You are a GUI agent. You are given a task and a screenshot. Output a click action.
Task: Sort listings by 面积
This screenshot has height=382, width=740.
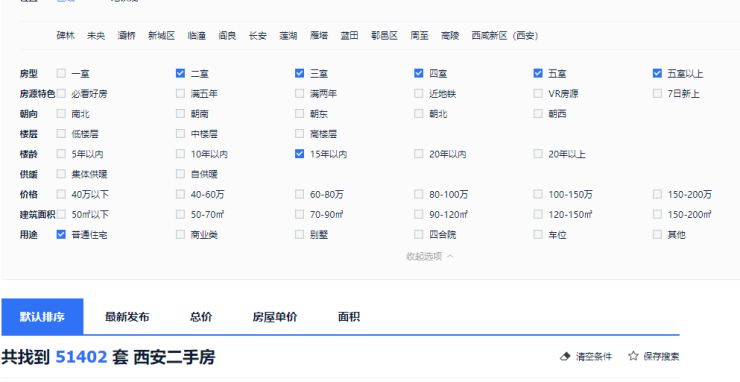click(349, 317)
